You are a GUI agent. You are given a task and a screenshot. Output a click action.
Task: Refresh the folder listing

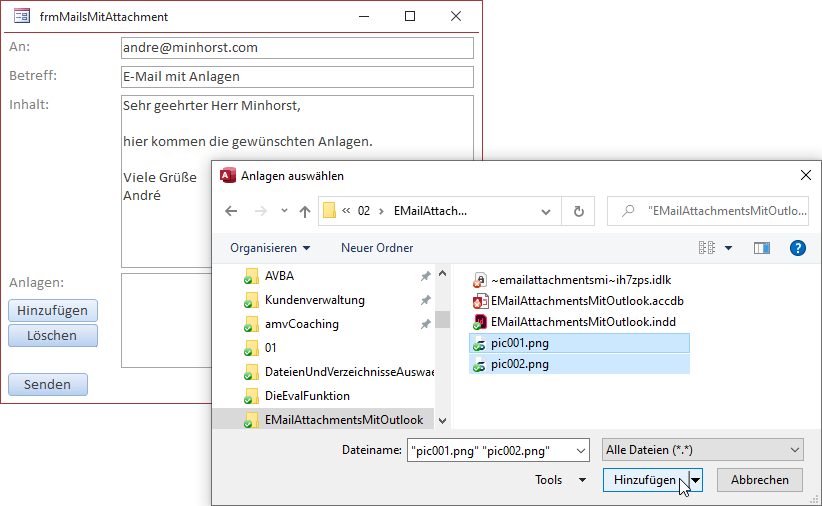pos(578,211)
